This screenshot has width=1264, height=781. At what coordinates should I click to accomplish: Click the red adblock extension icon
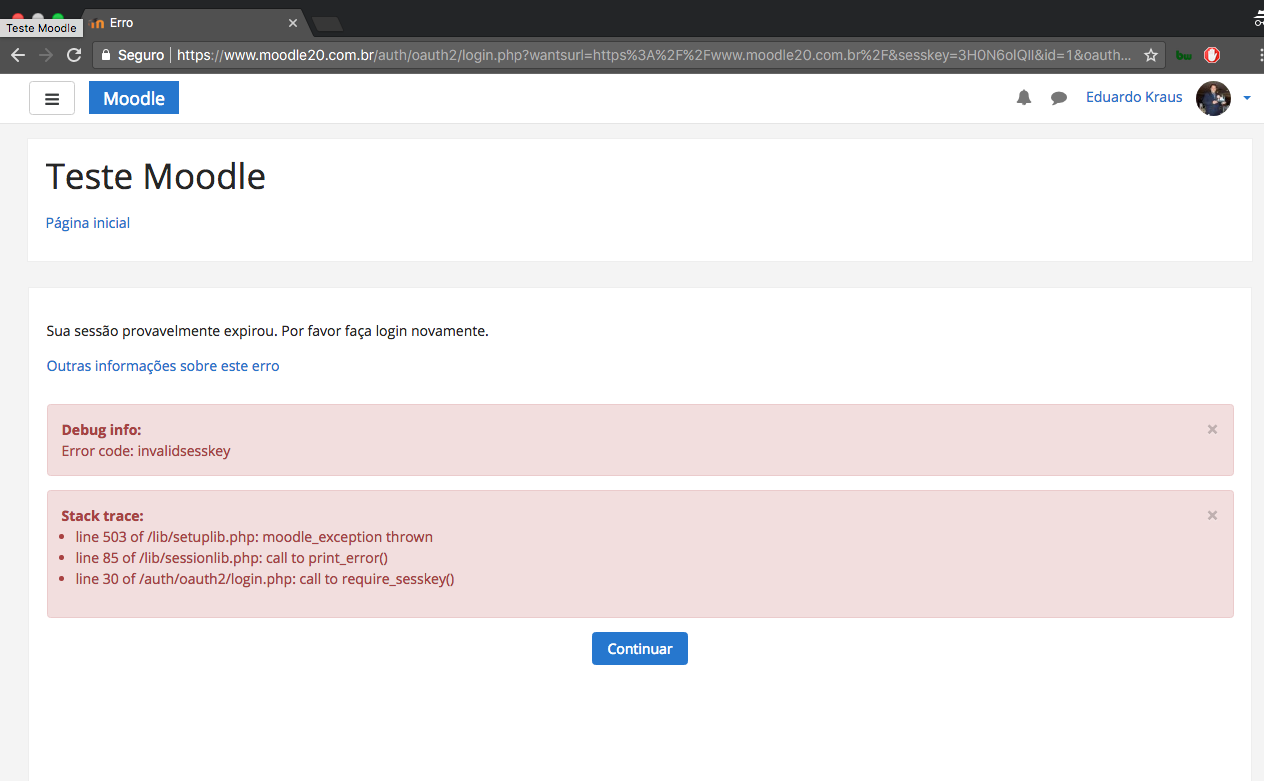click(1212, 55)
